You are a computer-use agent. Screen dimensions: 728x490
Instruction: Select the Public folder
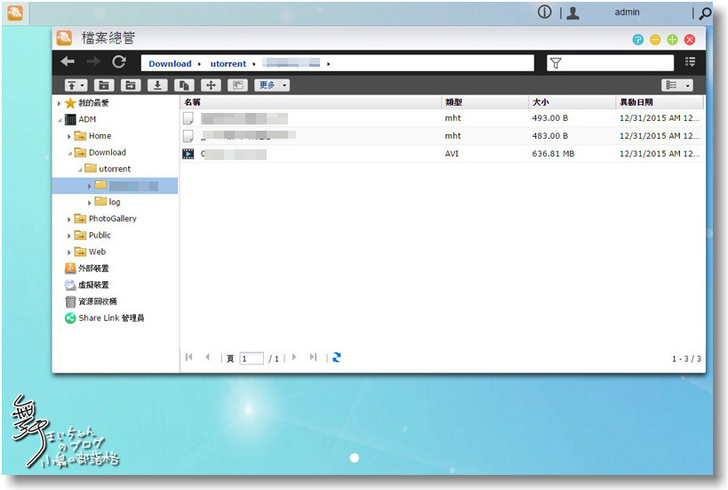pyautogui.click(x=100, y=235)
